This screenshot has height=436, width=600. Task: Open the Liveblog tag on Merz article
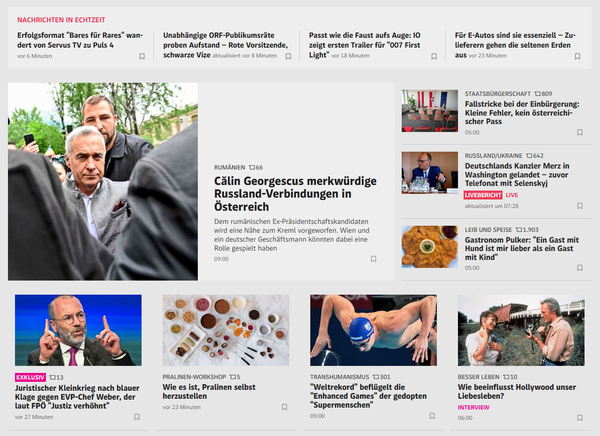tap(483, 195)
